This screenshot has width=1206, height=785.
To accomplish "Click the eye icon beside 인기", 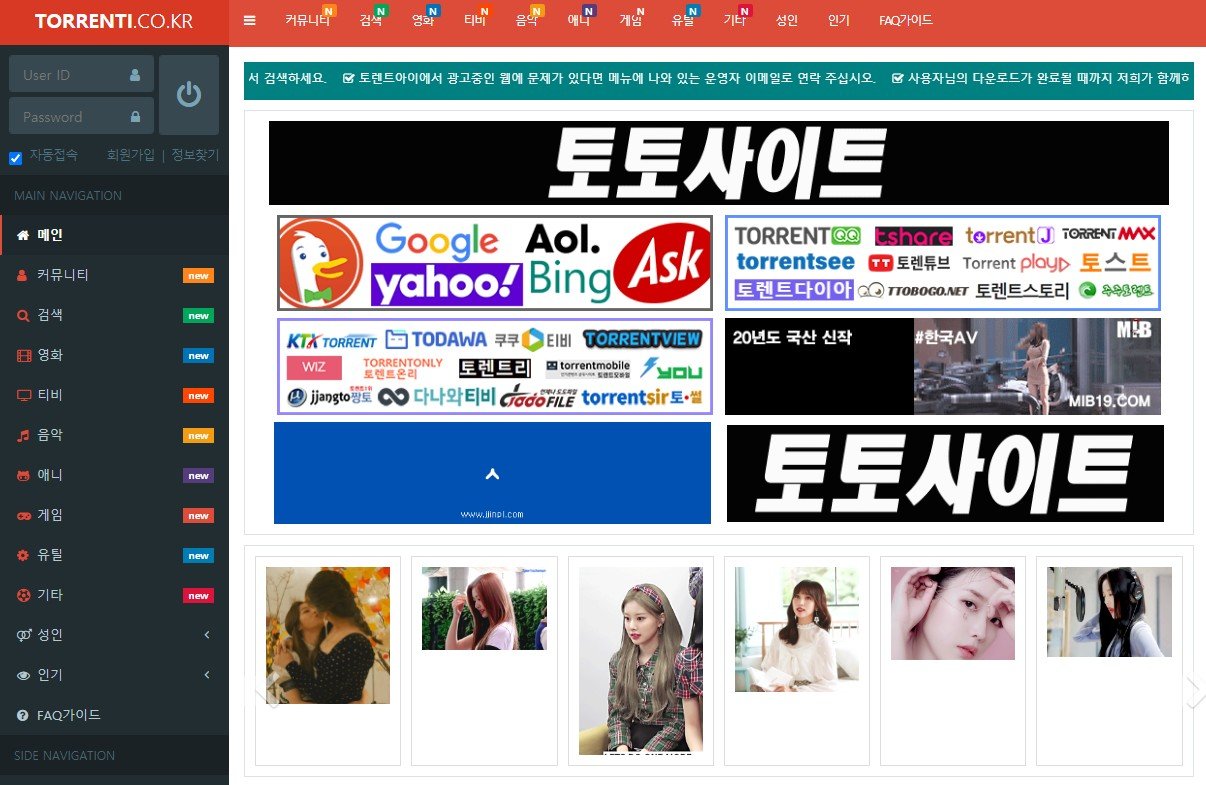I will (x=23, y=675).
